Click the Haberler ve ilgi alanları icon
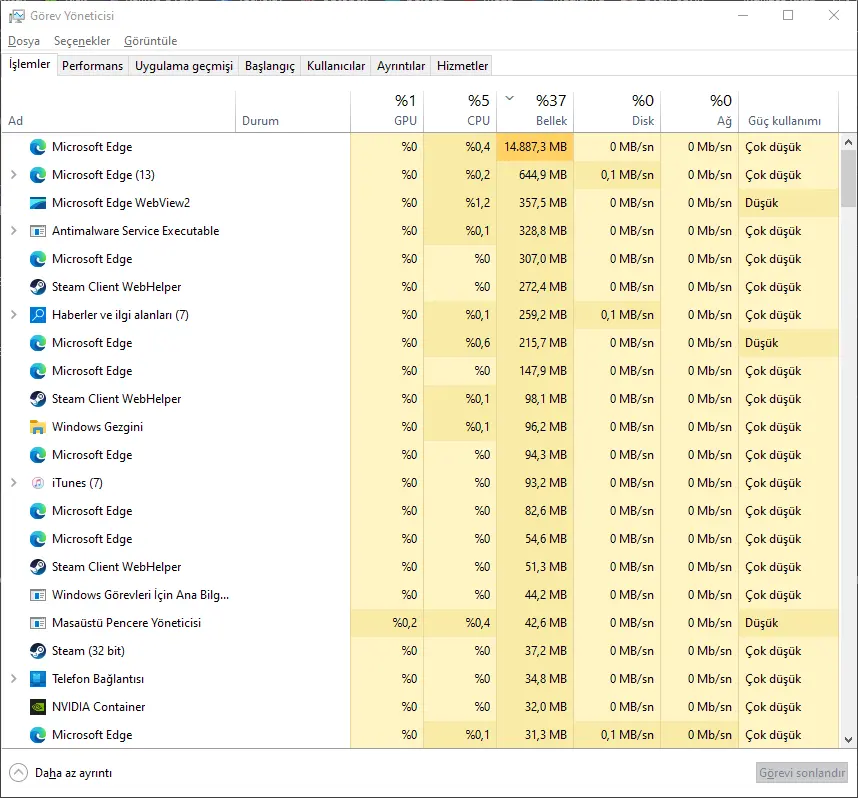Screen dimensions: 858x798 (x=38, y=315)
